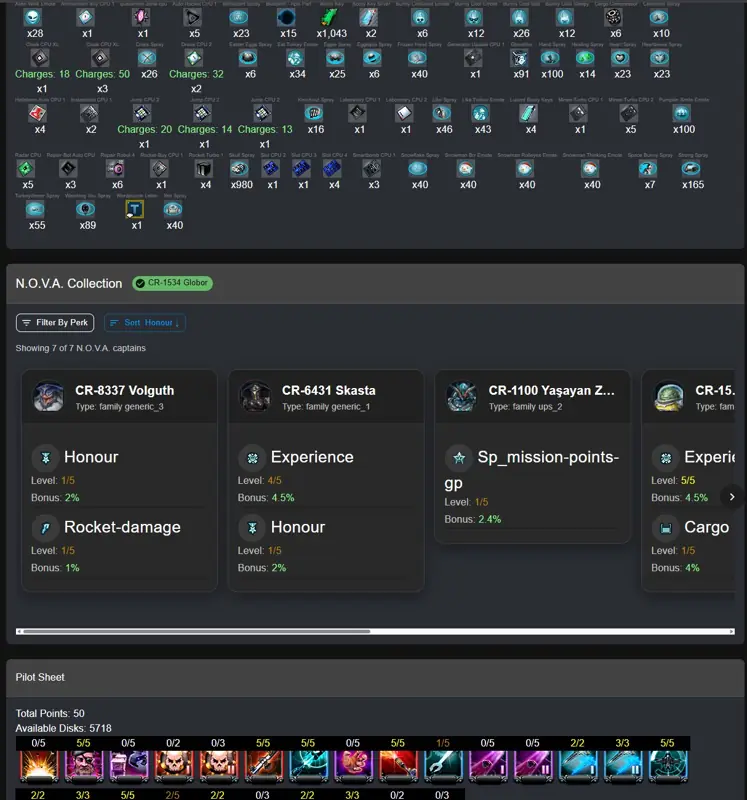Click the CR-6431 Skasta captain avatar

(x=255, y=396)
